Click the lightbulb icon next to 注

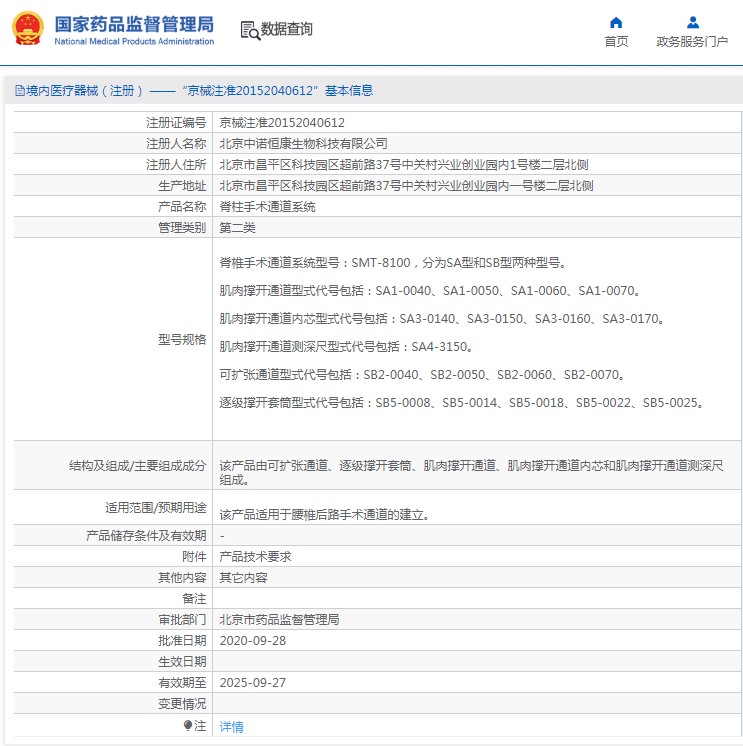187,725
